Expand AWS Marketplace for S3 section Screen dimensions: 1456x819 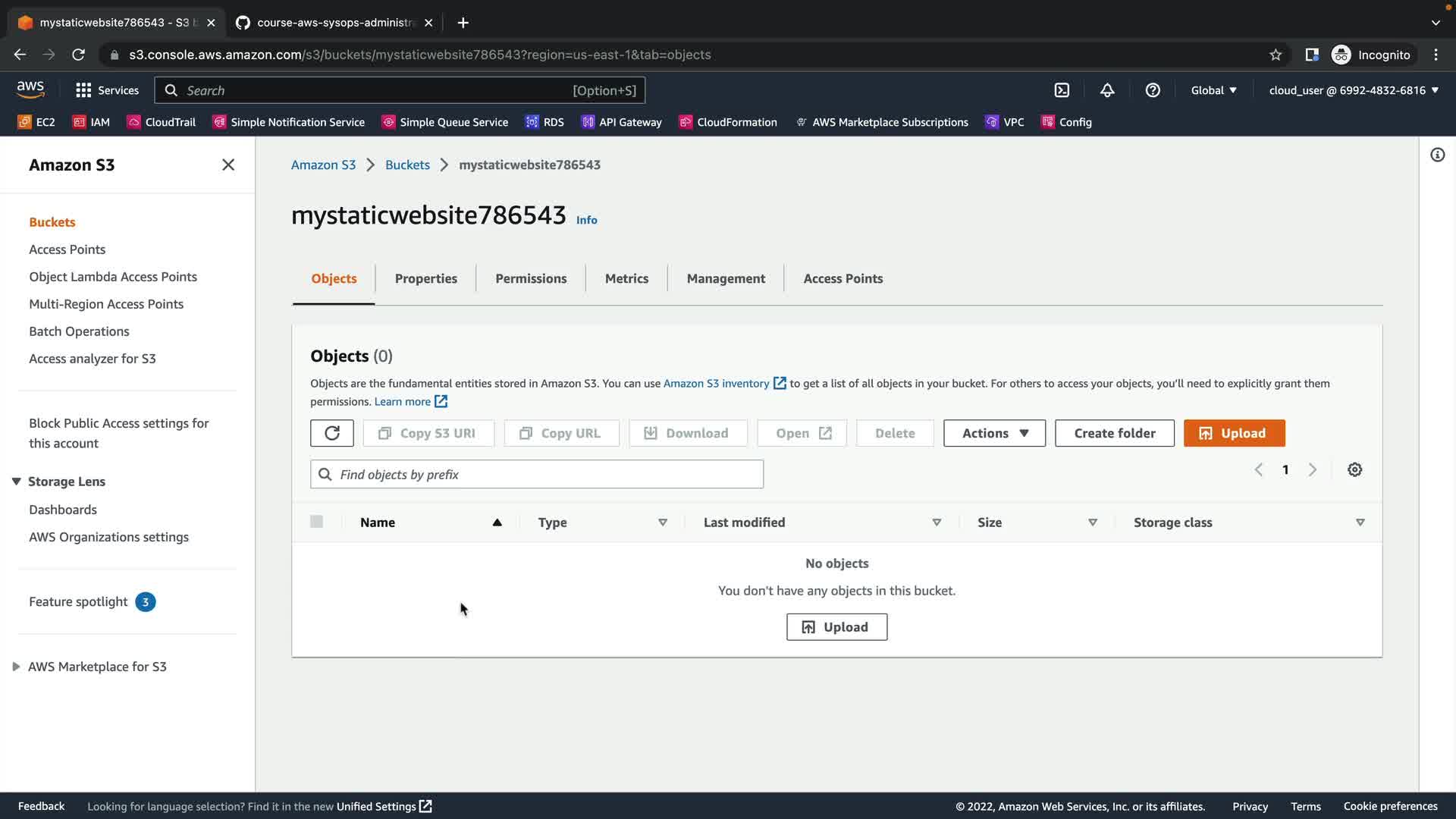[16, 667]
